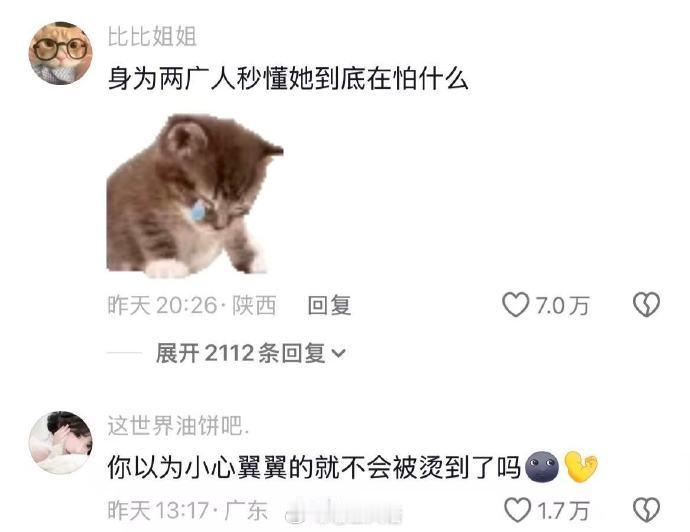690x532 pixels.
Task: Open the cat-with-glasses avatar of 比比姐姐
Action: pyautogui.click(x=60, y=53)
